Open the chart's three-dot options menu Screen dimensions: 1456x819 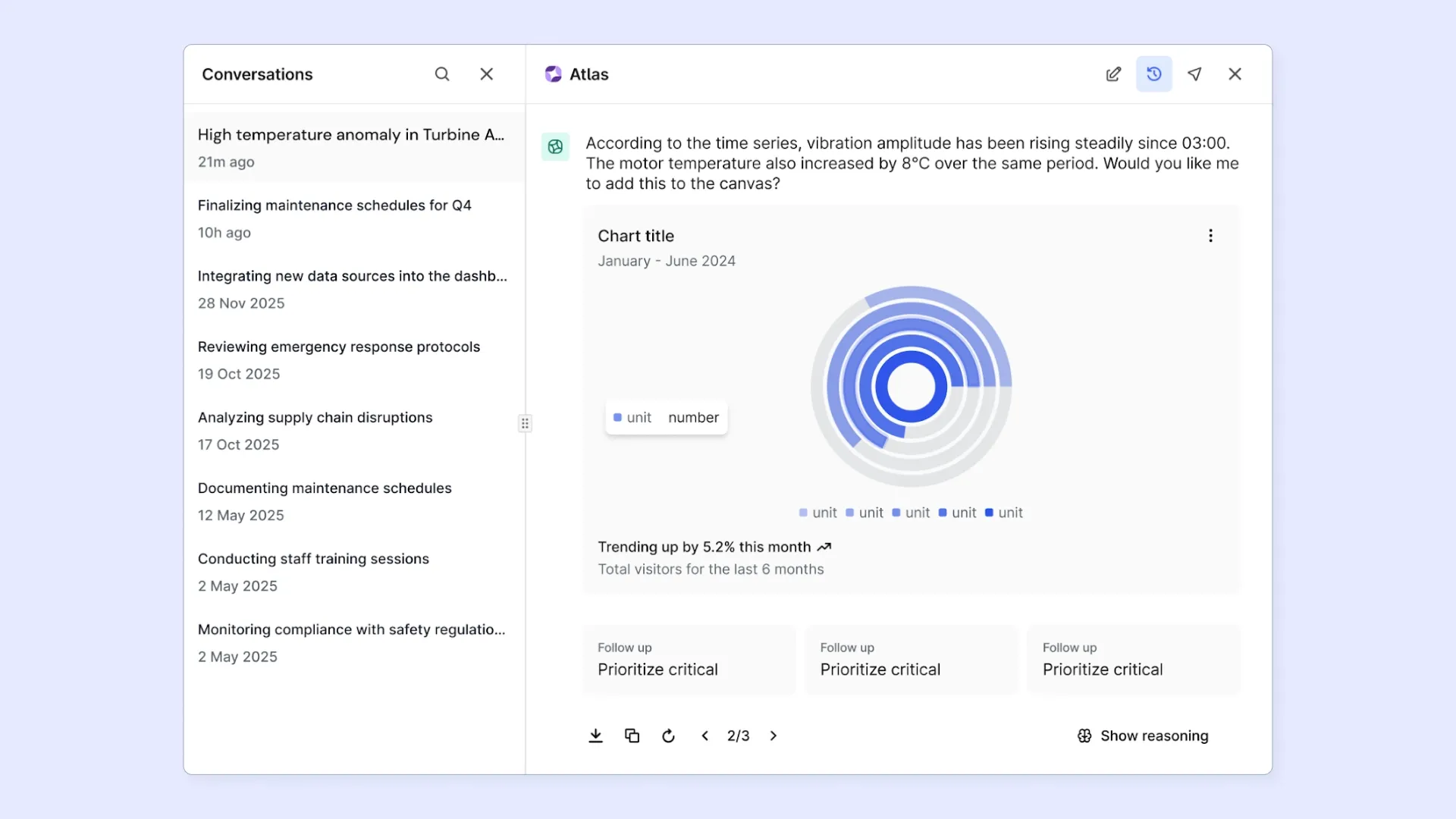(1211, 236)
